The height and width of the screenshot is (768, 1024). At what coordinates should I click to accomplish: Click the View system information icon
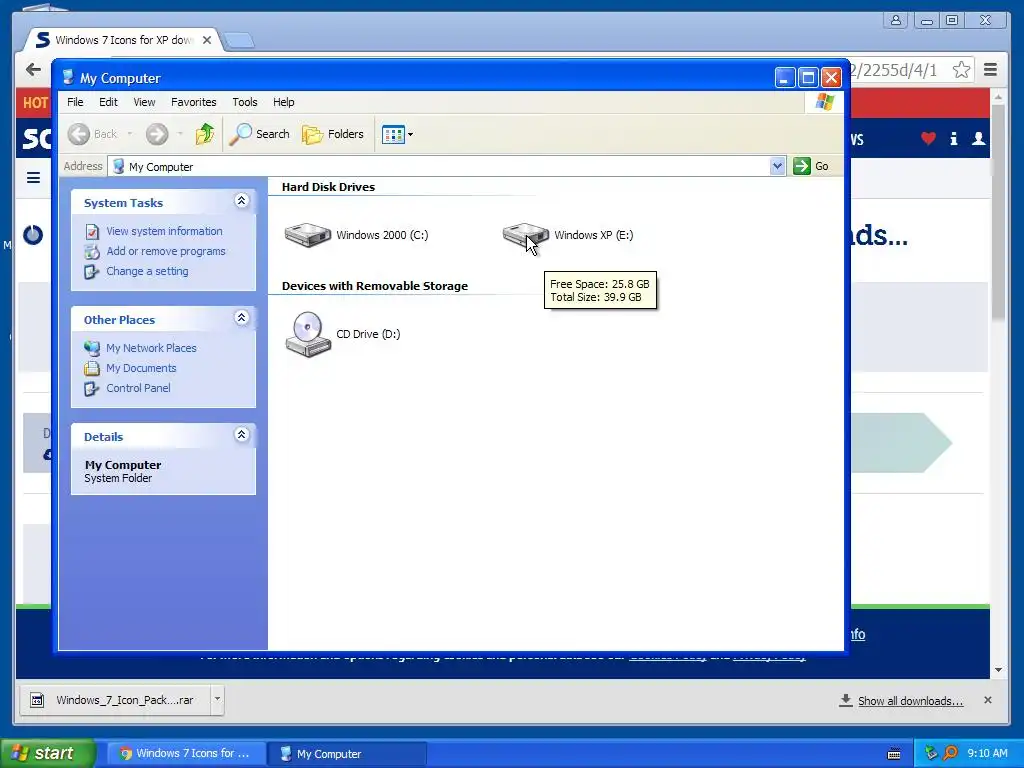point(92,231)
